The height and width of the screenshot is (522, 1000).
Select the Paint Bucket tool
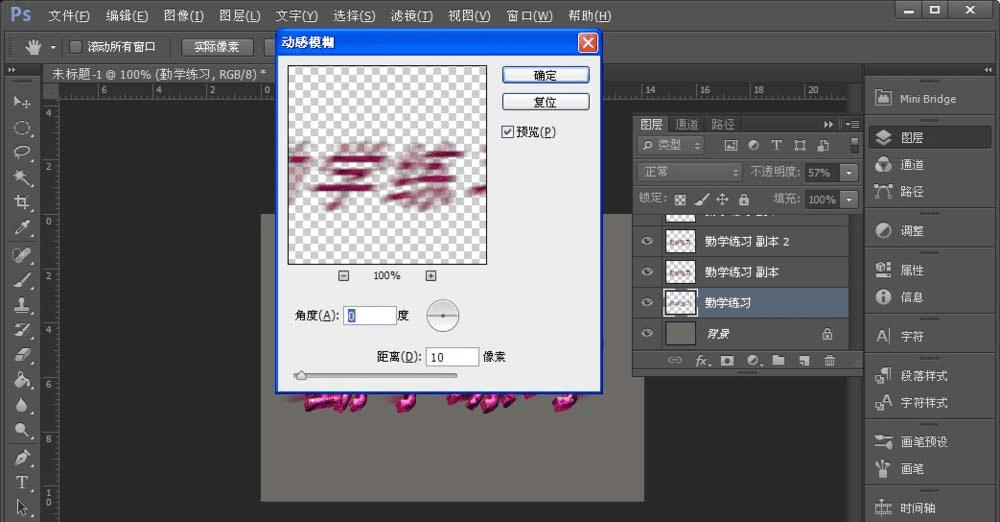(22, 380)
